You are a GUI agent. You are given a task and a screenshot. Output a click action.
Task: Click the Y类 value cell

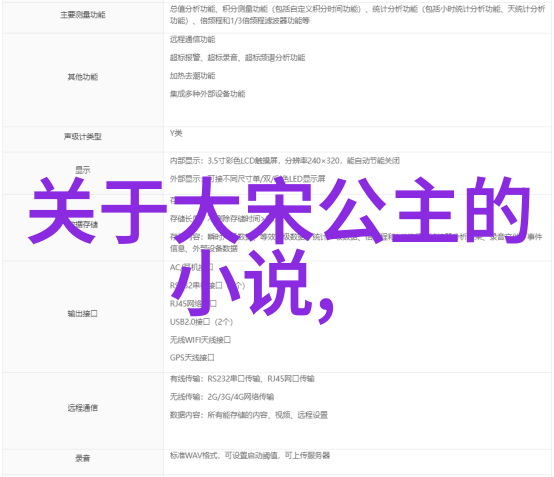357,139
